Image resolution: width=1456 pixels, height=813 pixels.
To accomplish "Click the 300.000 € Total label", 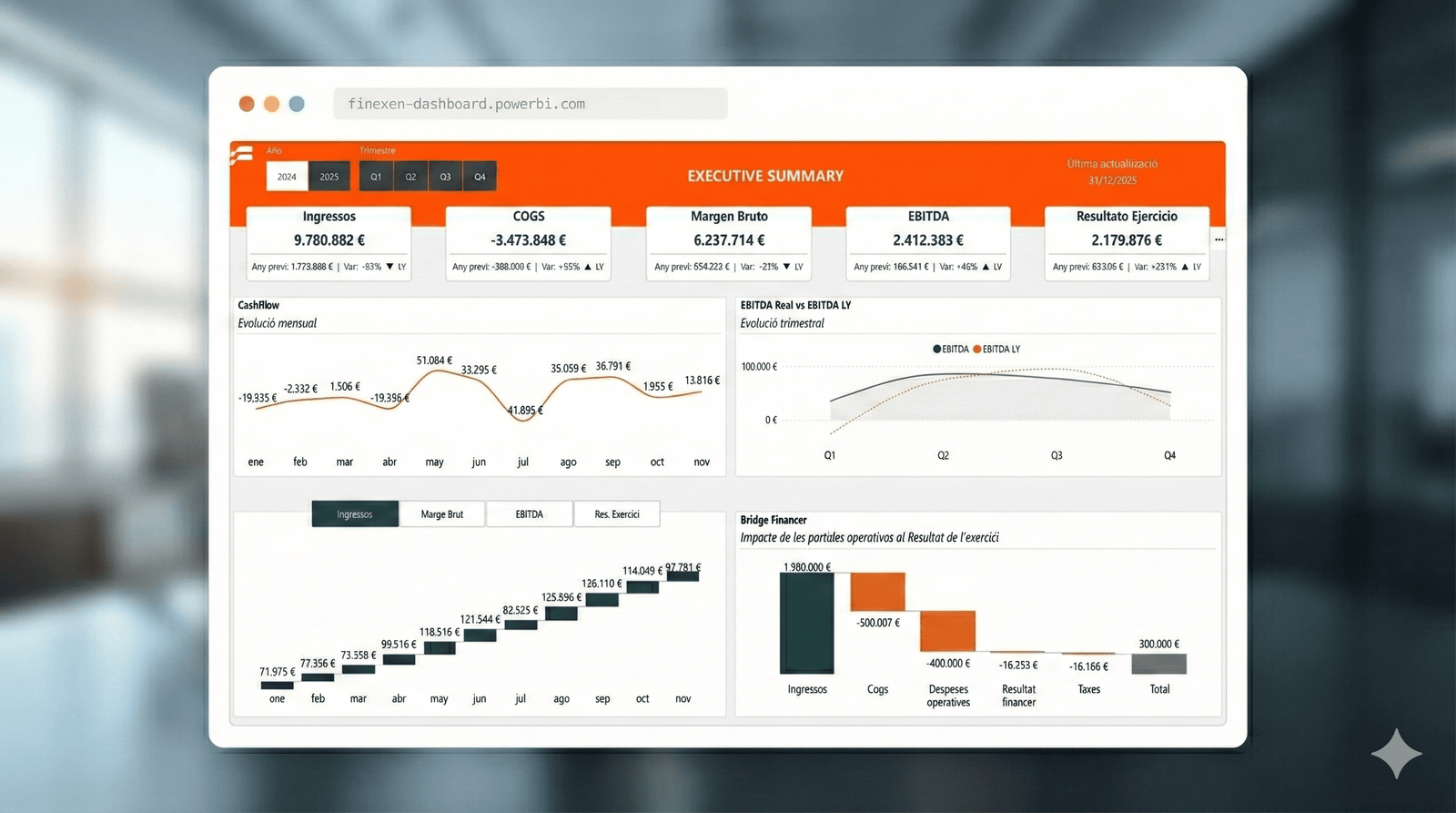I will [x=1159, y=644].
